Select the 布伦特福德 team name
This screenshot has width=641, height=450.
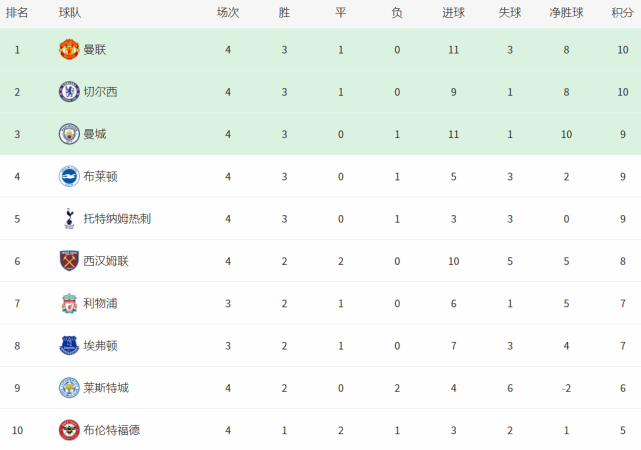tap(112, 430)
